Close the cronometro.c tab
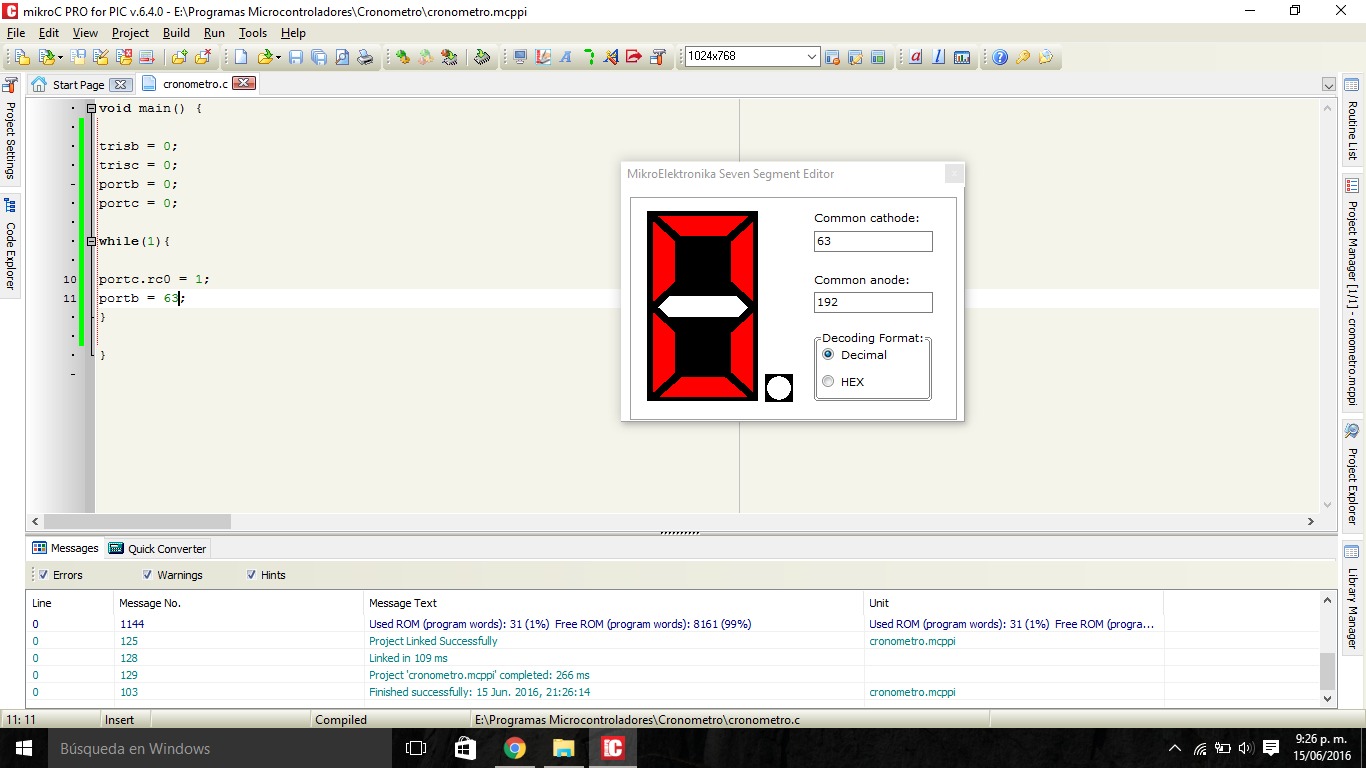This screenshot has height=768, width=1366. (243, 84)
